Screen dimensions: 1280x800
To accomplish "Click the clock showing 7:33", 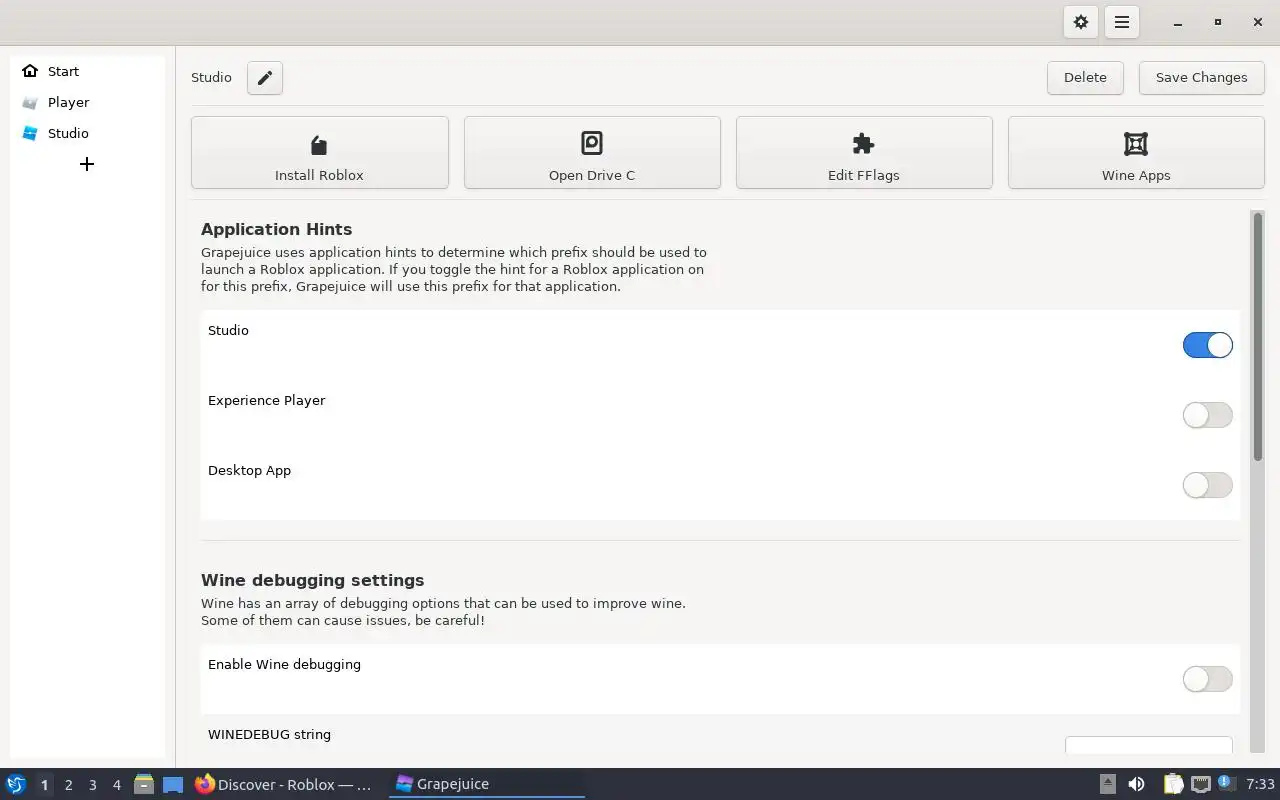I will tap(1260, 784).
